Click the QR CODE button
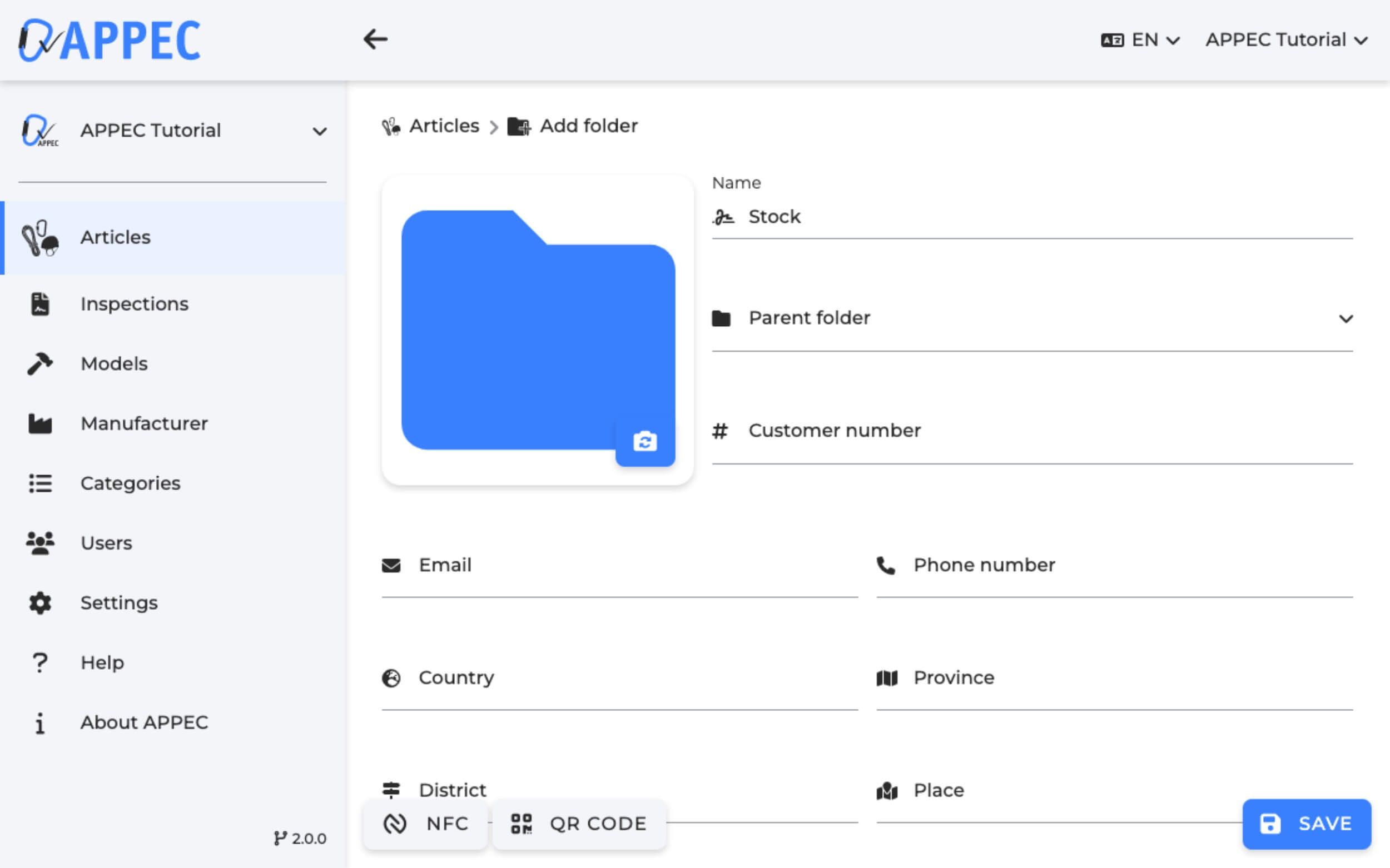This screenshot has height=868, width=1390. click(x=579, y=823)
